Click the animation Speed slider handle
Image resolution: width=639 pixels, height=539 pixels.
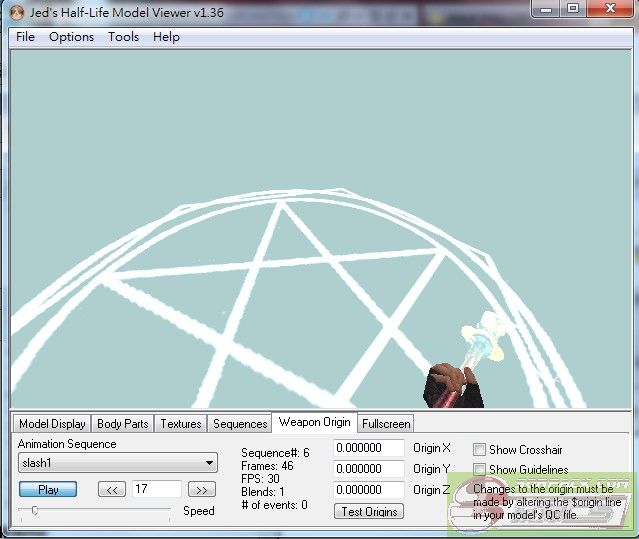click(35, 510)
